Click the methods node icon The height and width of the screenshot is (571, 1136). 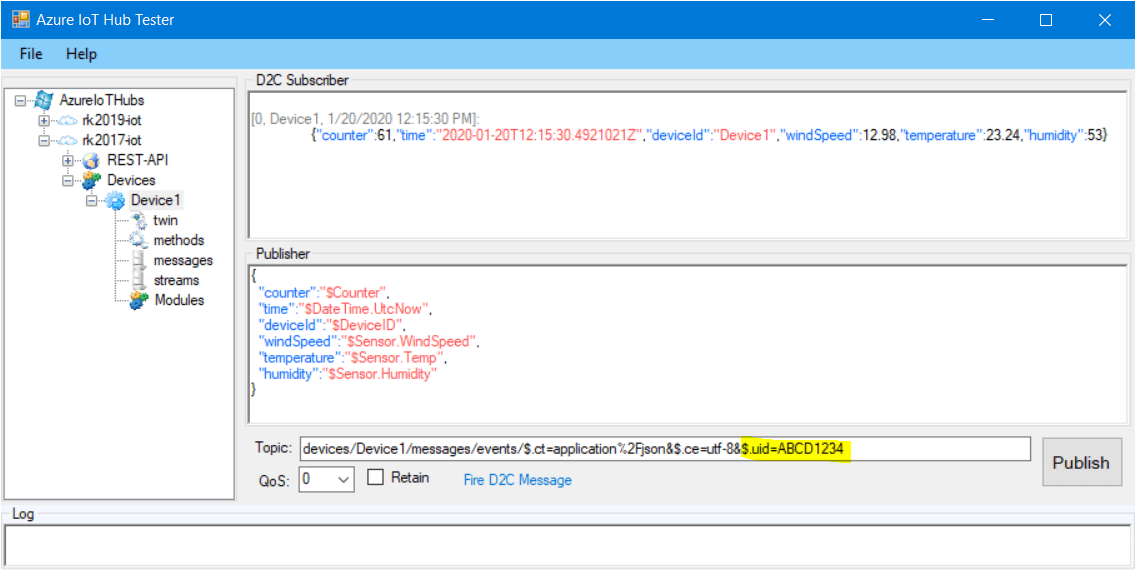(138, 241)
